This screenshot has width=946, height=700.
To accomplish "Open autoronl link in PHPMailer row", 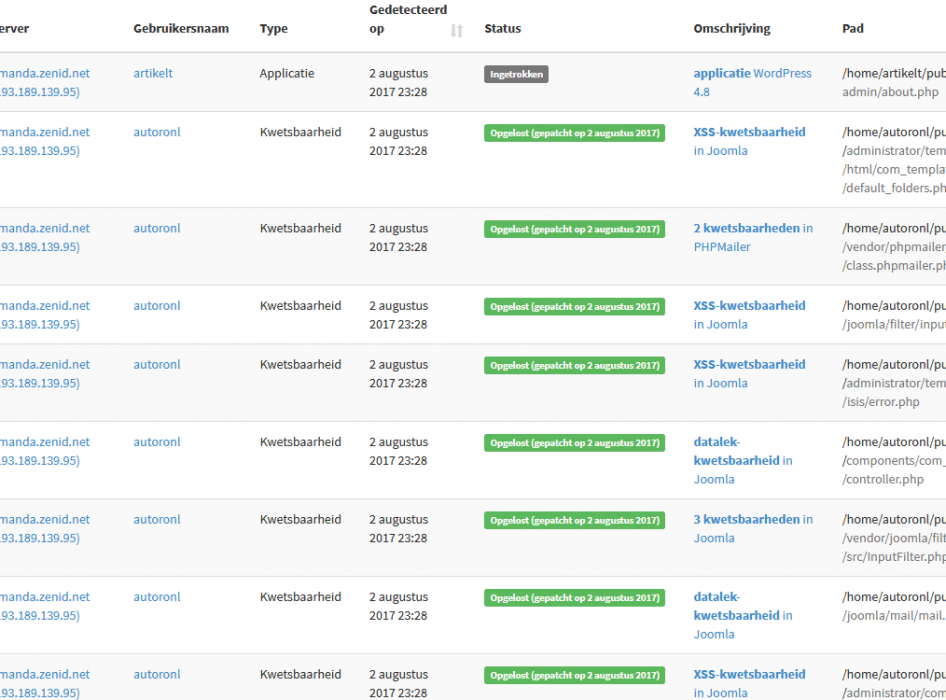I will [157, 228].
